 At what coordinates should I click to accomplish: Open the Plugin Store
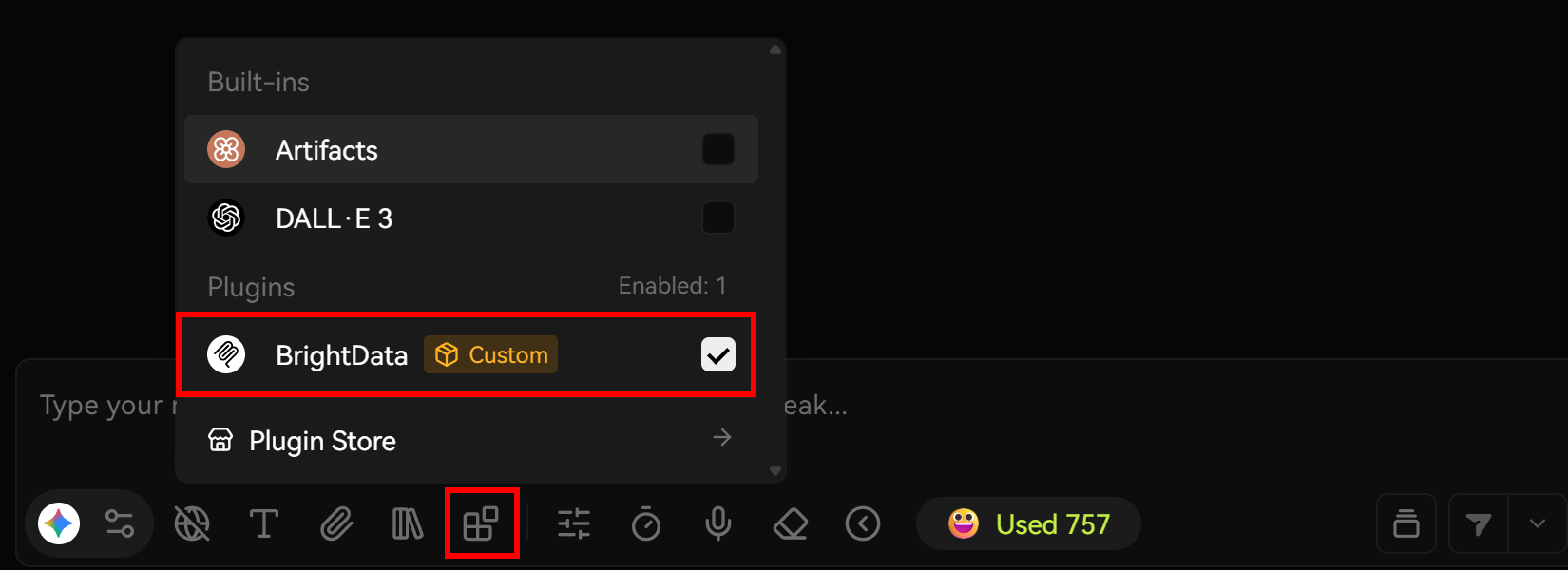[322, 440]
